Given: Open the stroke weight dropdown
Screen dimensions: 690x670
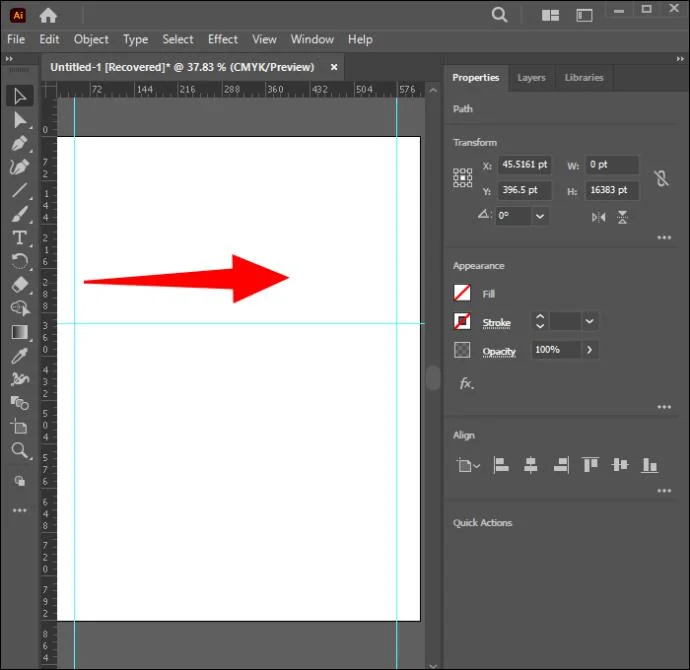Looking at the screenshot, I should [x=590, y=321].
